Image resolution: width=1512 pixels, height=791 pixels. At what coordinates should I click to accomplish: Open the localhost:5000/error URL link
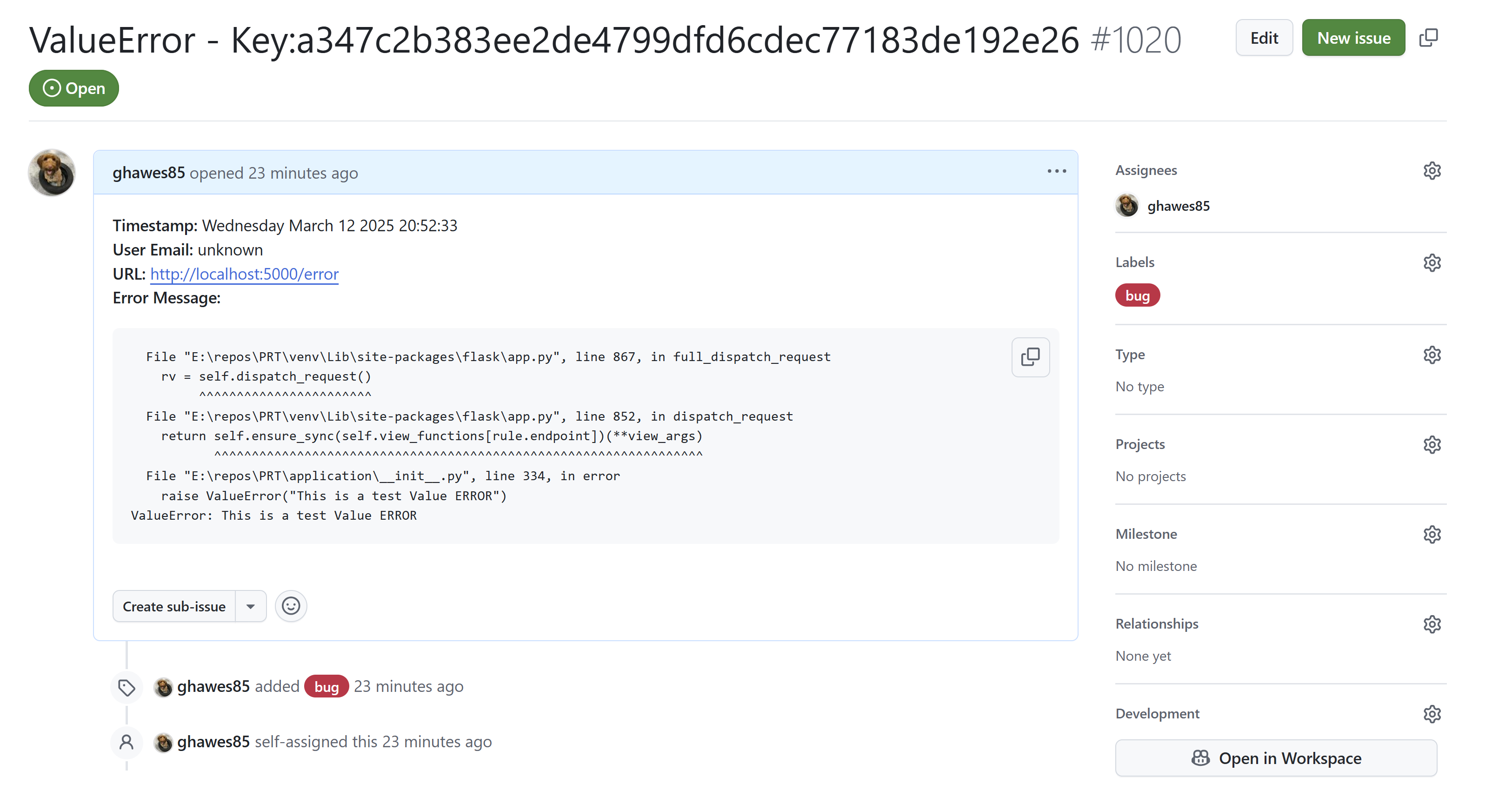click(x=244, y=274)
